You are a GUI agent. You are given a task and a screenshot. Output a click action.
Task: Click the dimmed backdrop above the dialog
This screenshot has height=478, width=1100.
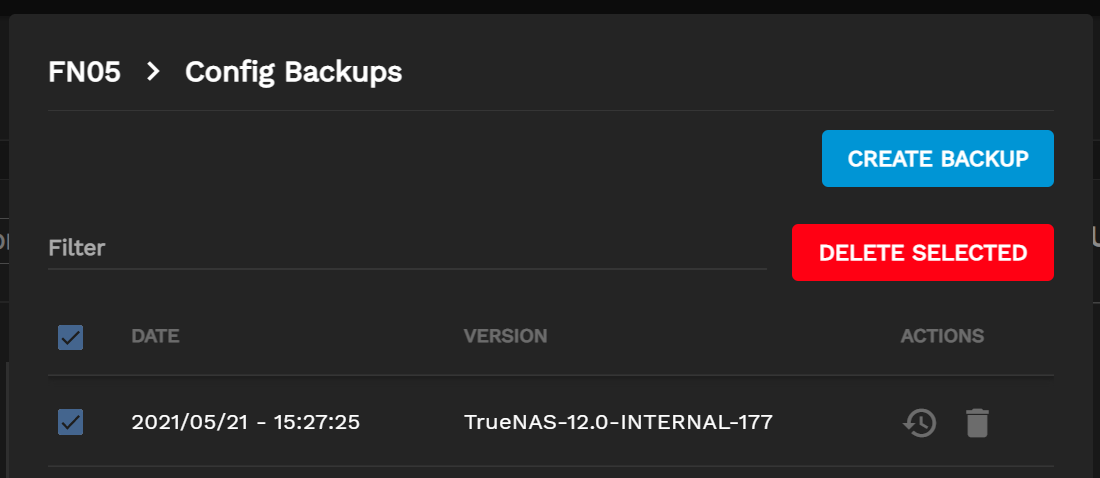[550, 6]
